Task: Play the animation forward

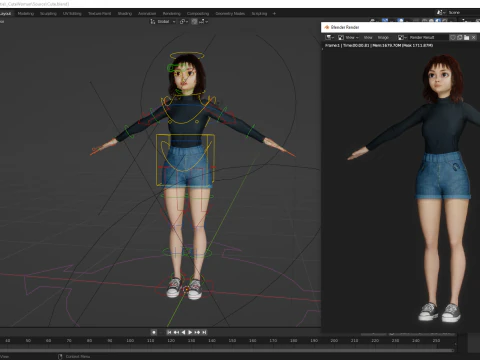Action: pos(190,332)
